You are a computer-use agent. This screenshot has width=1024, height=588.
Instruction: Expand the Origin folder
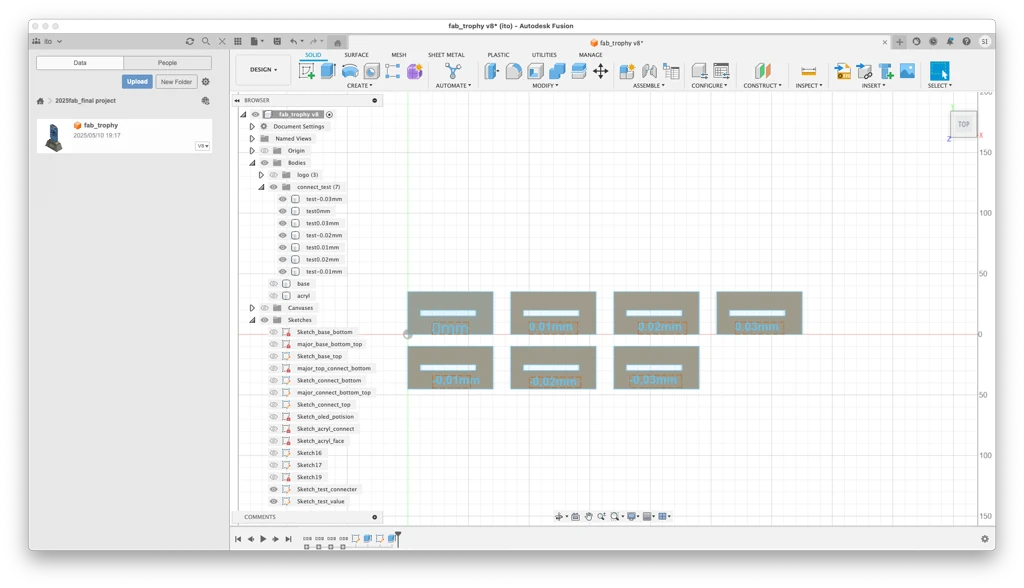pyautogui.click(x=252, y=151)
